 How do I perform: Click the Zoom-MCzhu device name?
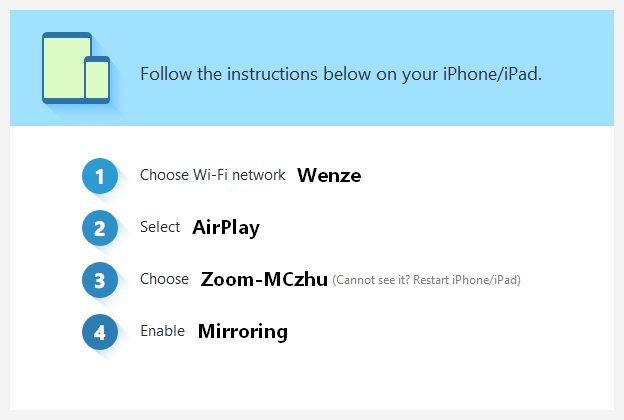tap(264, 279)
